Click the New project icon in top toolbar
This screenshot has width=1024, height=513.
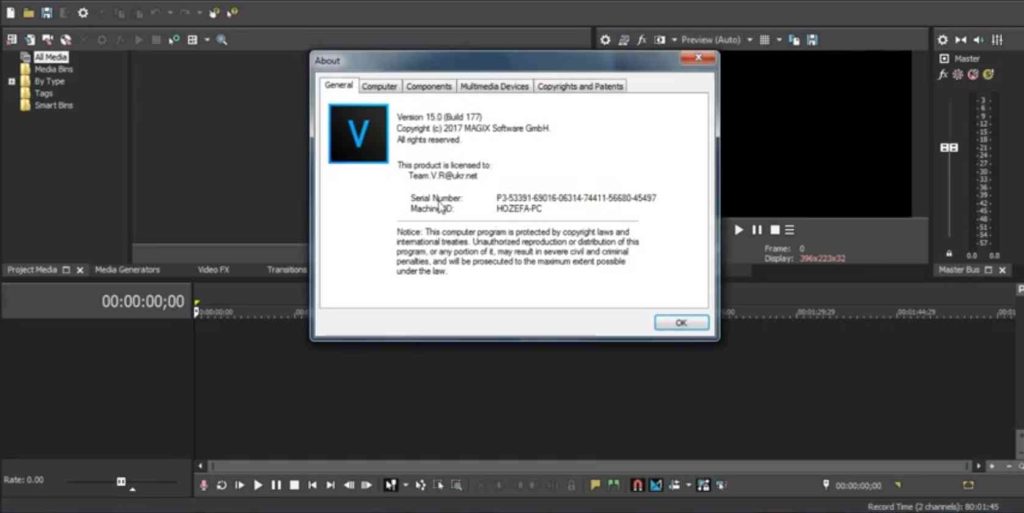coord(11,12)
